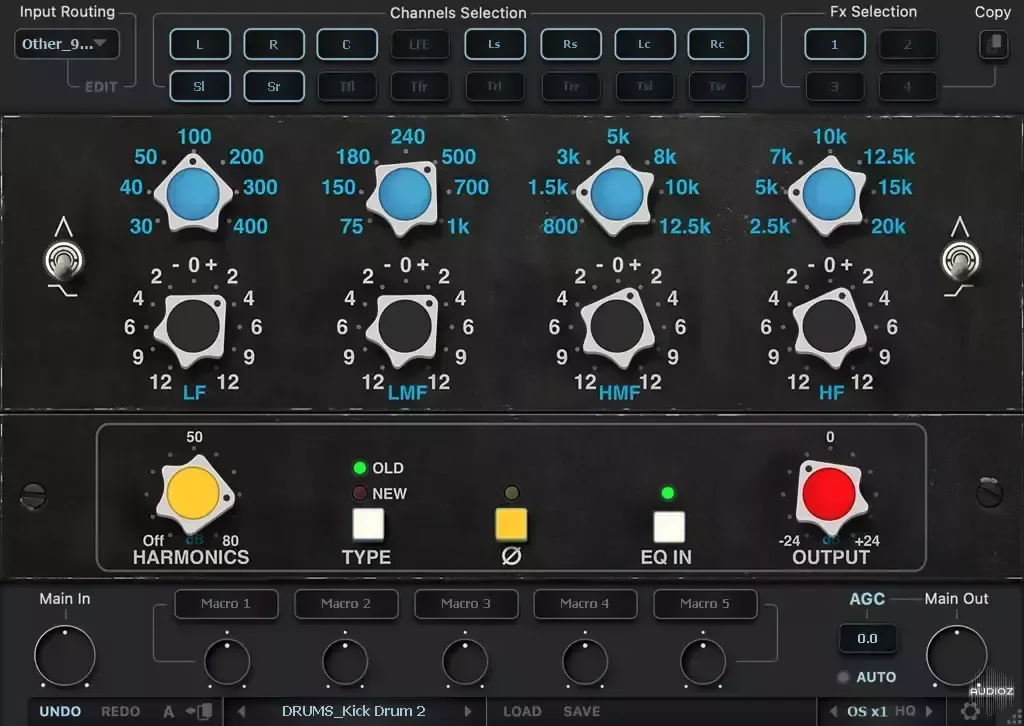Open the Input Routing dropdown

(x=67, y=44)
